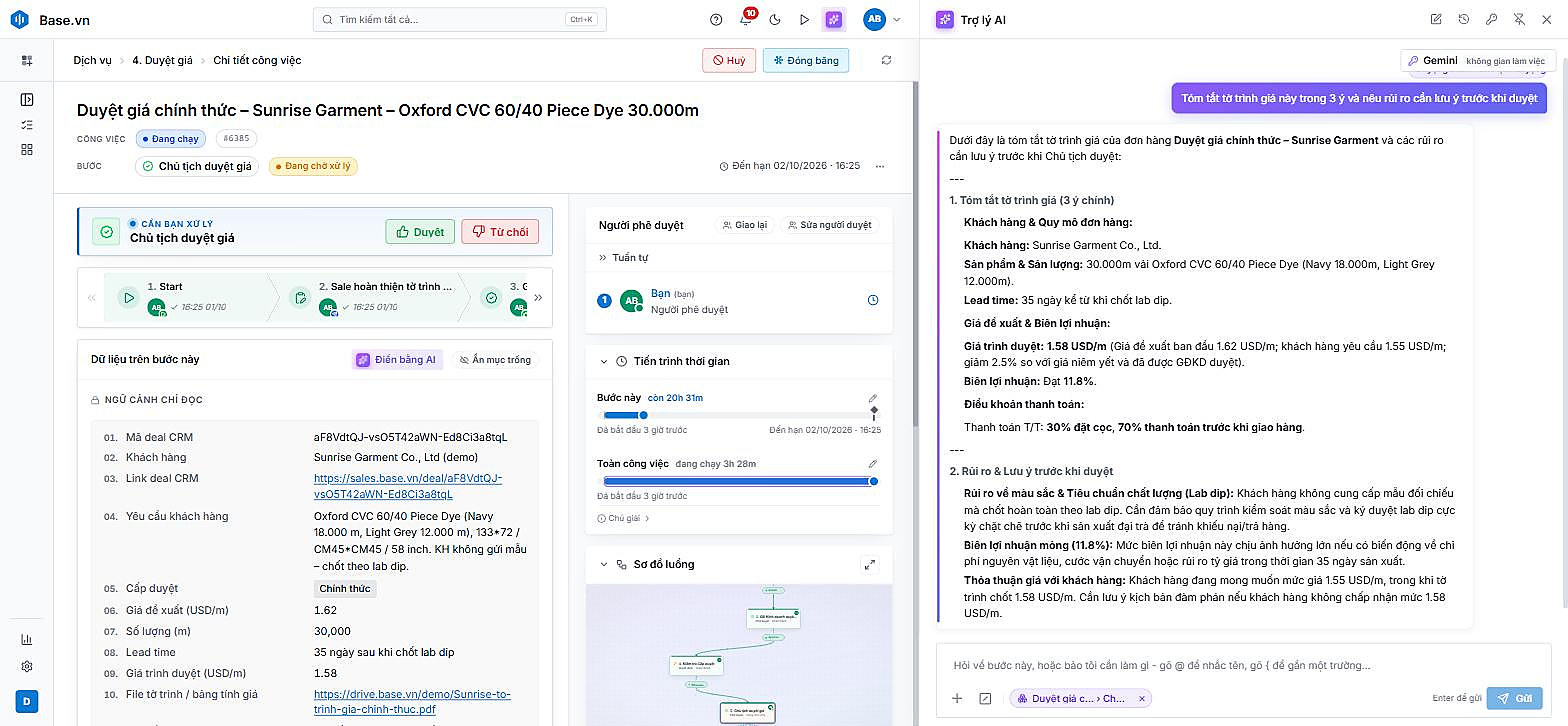
Task: Toggle dark mode moon icon
Action: pos(775,19)
